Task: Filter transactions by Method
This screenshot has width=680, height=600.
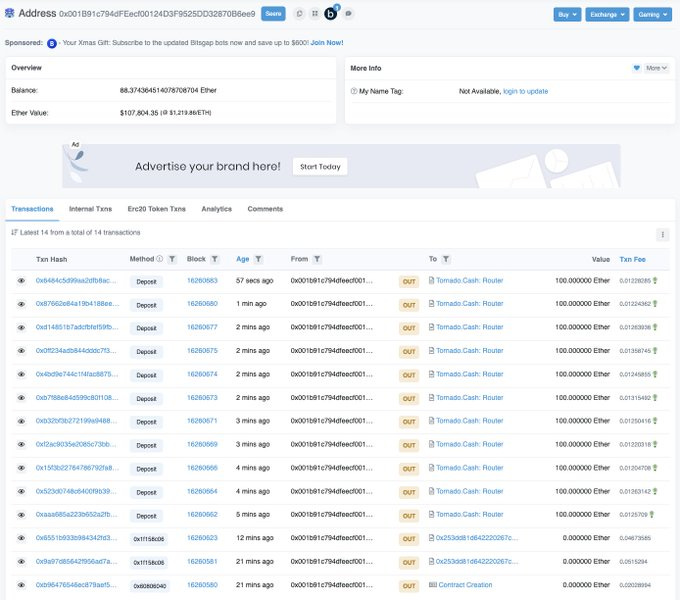Action: pyautogui.click(x=172, y=259)
